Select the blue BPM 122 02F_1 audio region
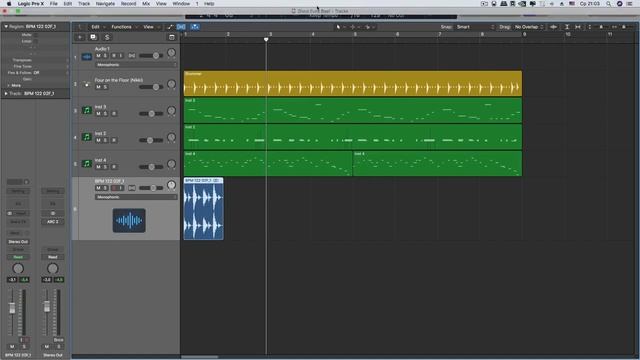Screen dimensions: 640x360 [203, 209]
